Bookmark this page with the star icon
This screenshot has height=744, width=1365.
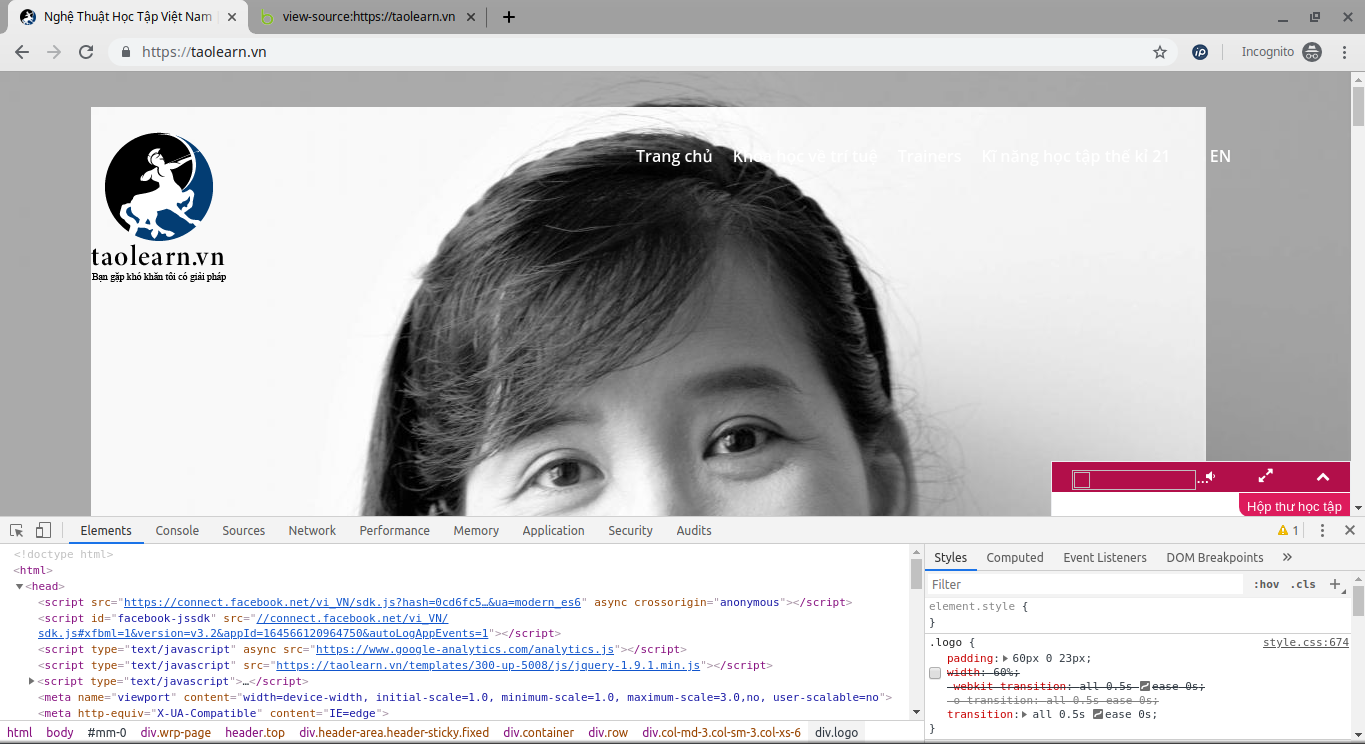1160,52
